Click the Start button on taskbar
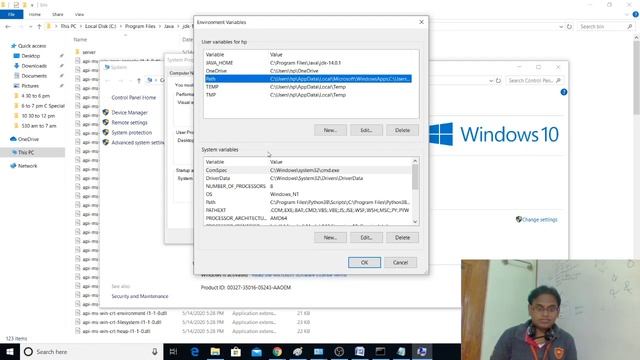This screenshot has height=360, width=640. (x=10, y=351)
